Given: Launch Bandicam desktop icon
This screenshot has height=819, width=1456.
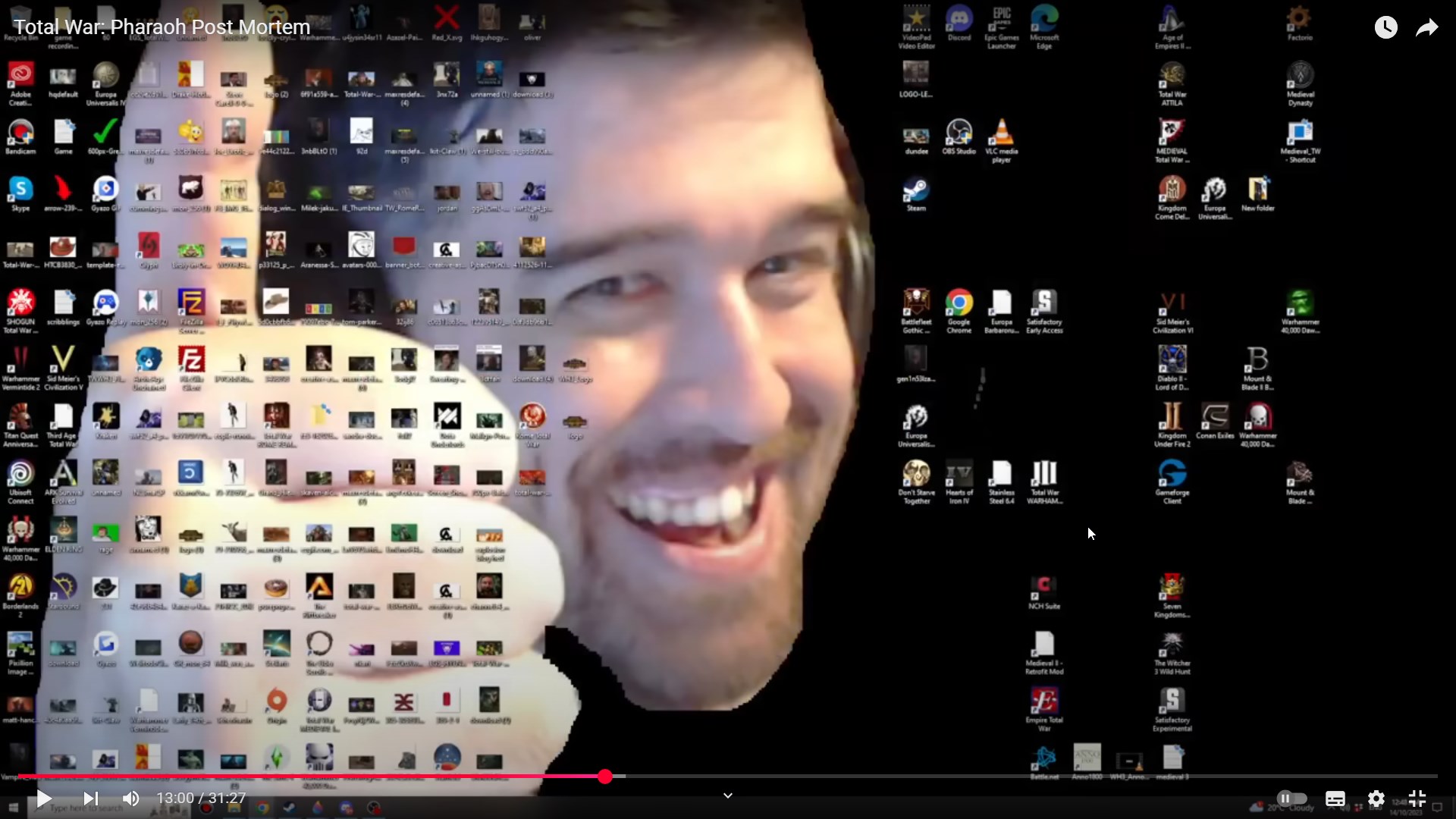Looking at the screenshot, I should pyautogui.click(x=20, y=137).
